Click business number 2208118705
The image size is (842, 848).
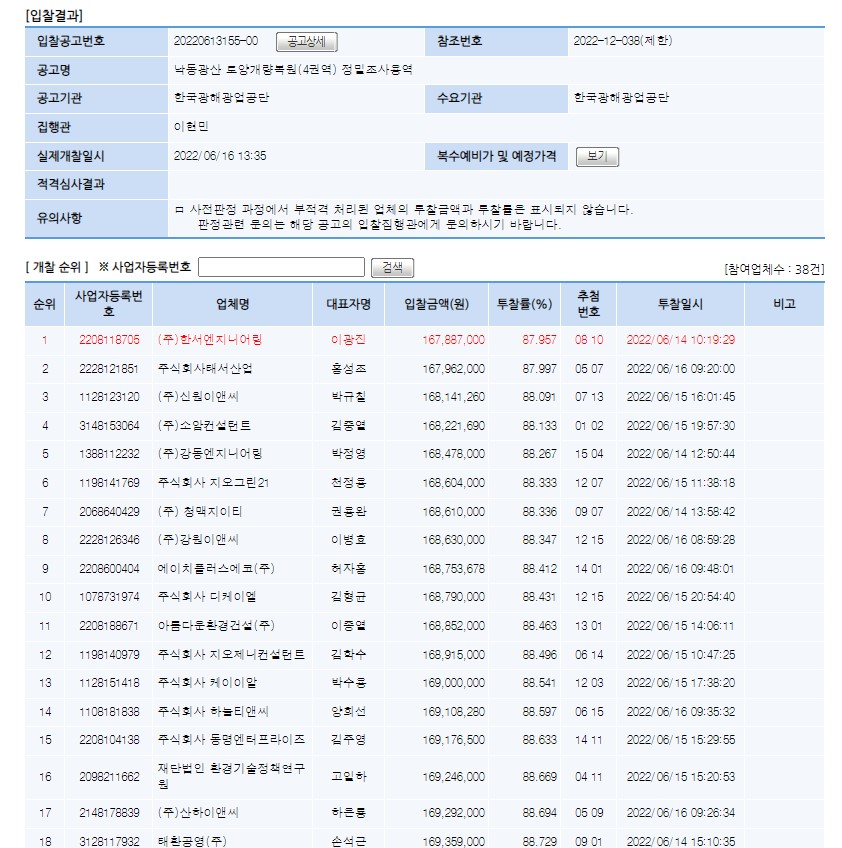(109, 340)
